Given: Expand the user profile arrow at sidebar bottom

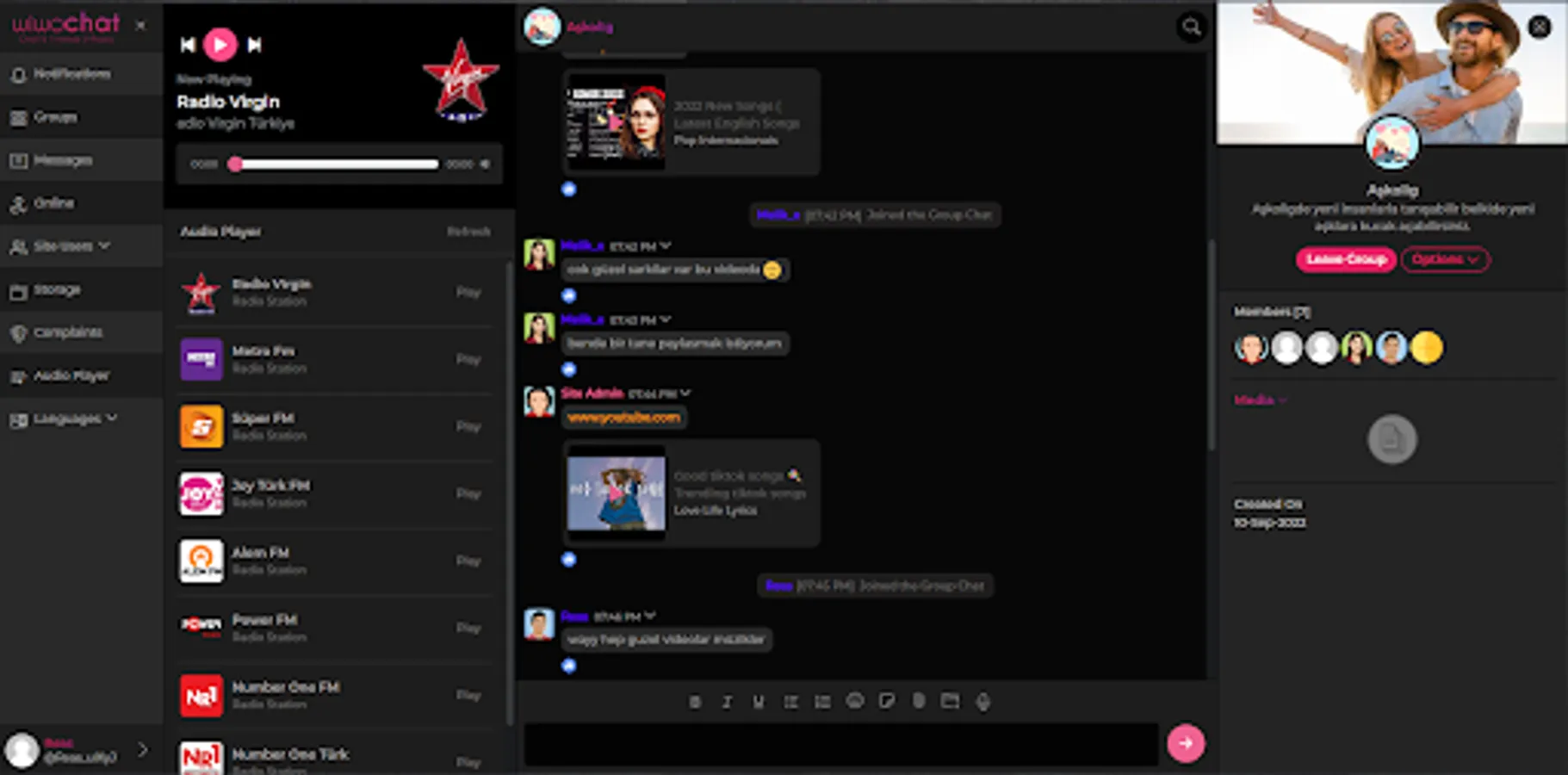Looking at the screenshot, I should (143, 750).
